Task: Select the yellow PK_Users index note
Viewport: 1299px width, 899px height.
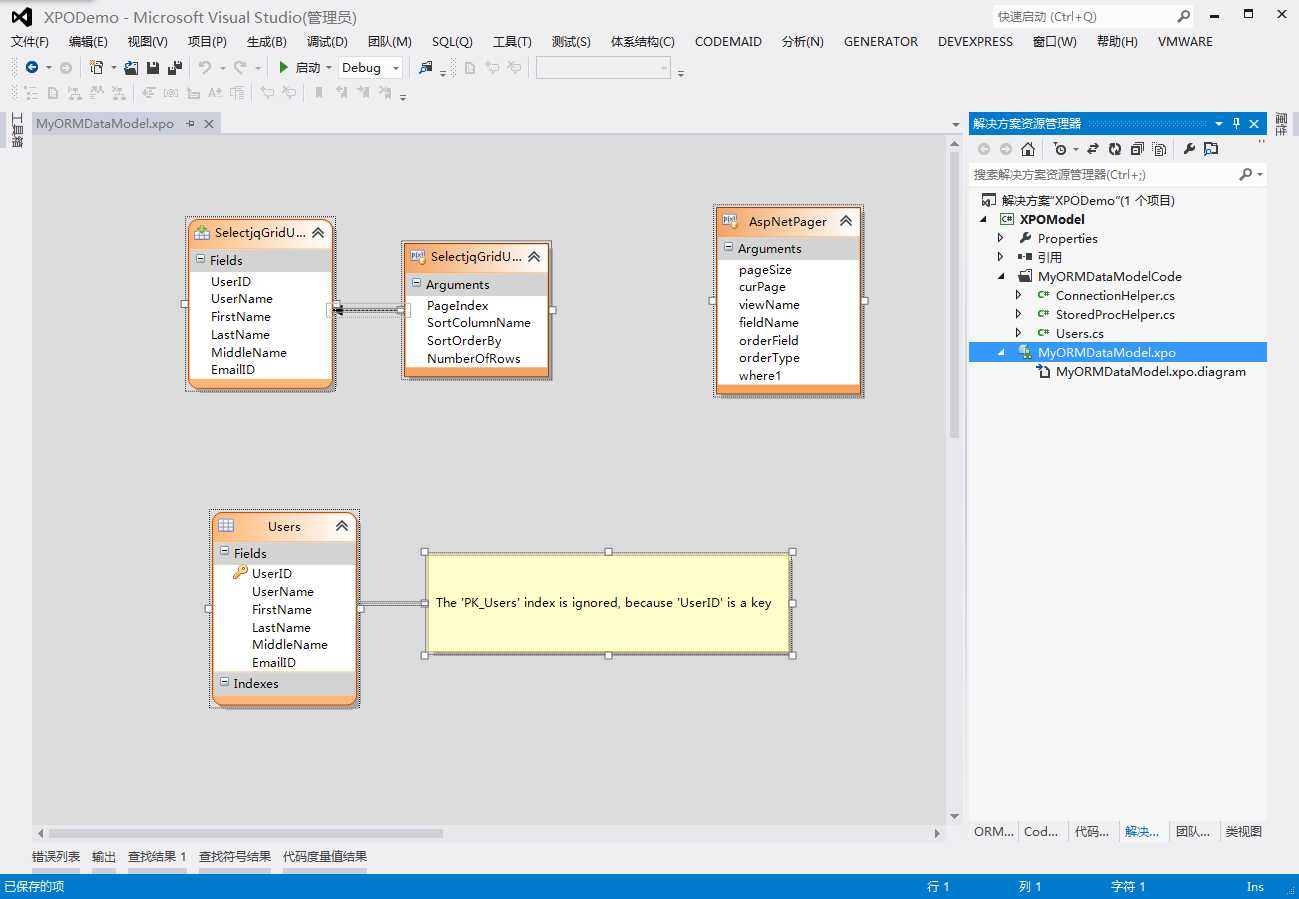Action: [608, 603]
